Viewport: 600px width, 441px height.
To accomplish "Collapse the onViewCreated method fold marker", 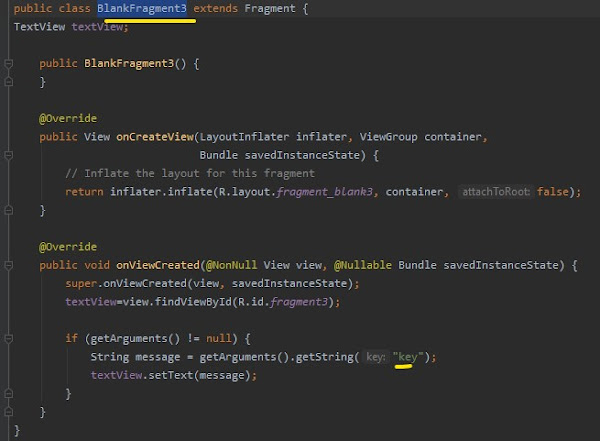I will (x=9, y=265).
